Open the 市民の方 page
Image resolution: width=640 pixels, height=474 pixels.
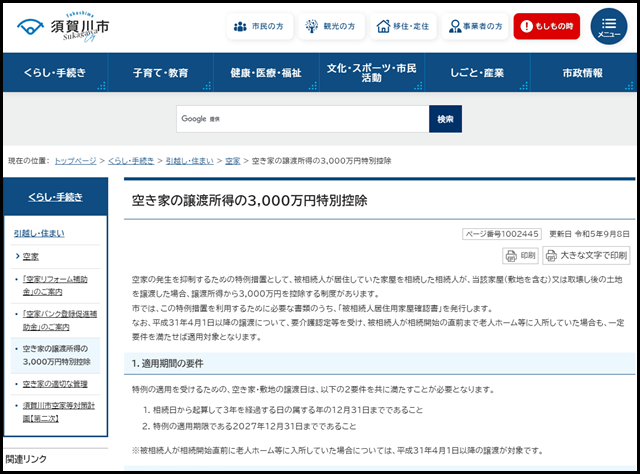pyautogui.click(x=260, y=27)
